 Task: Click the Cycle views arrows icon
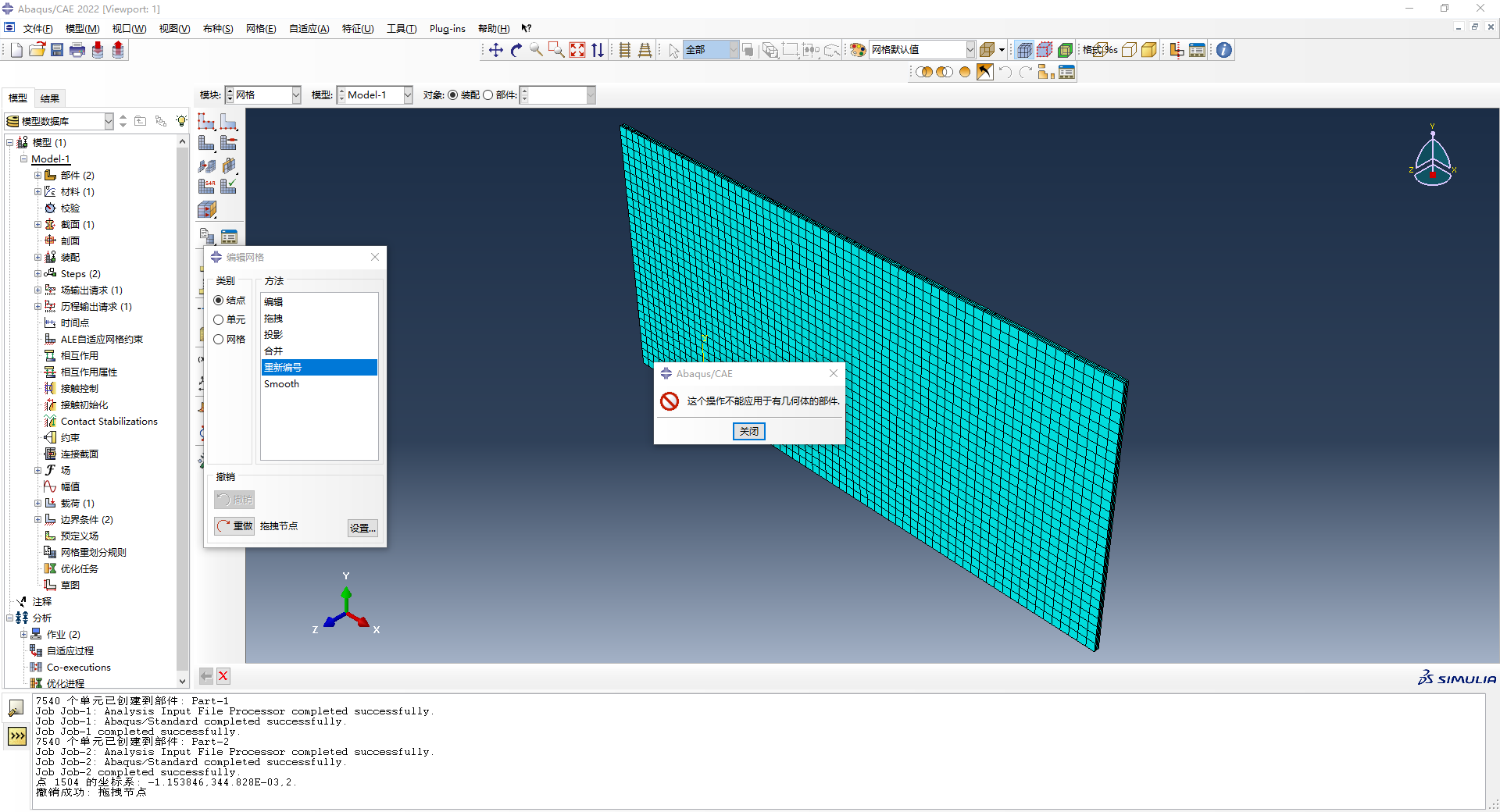tap(598, 50)
